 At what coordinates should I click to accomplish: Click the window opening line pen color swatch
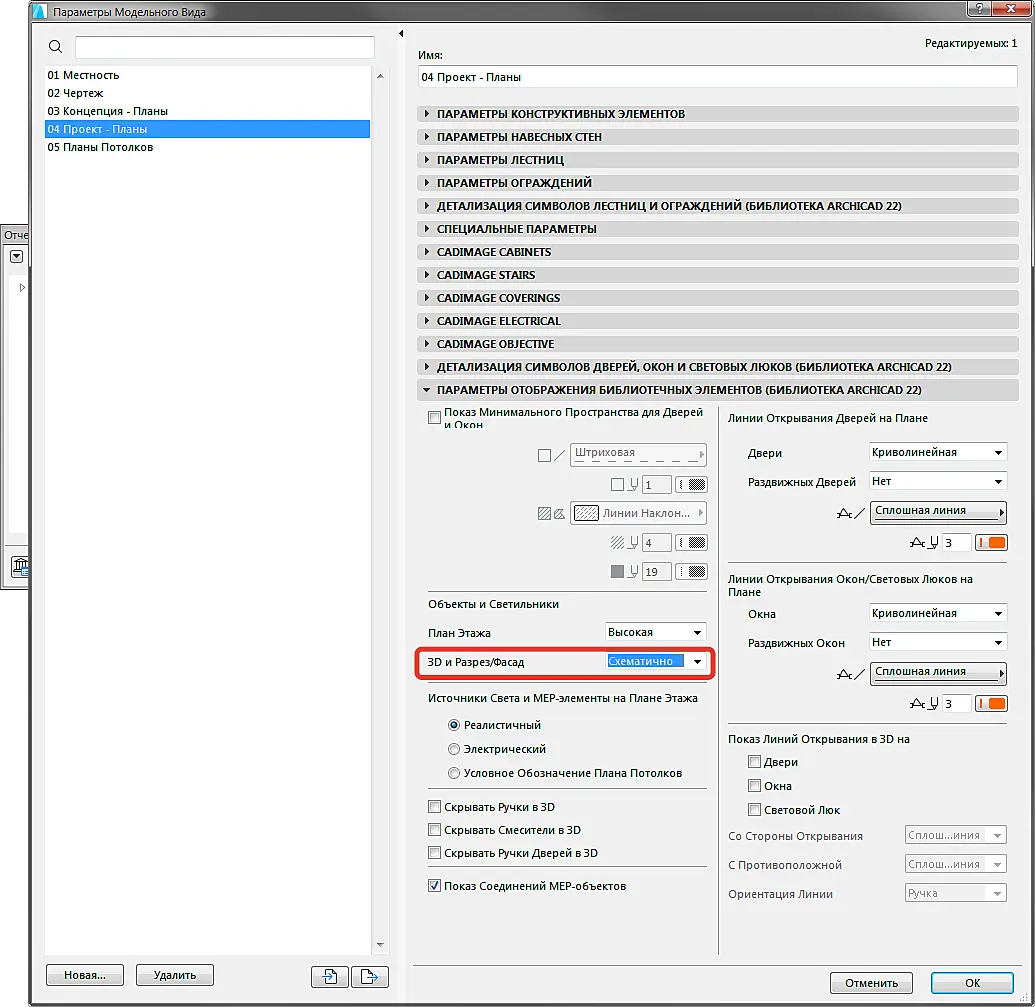click(991, 703)
